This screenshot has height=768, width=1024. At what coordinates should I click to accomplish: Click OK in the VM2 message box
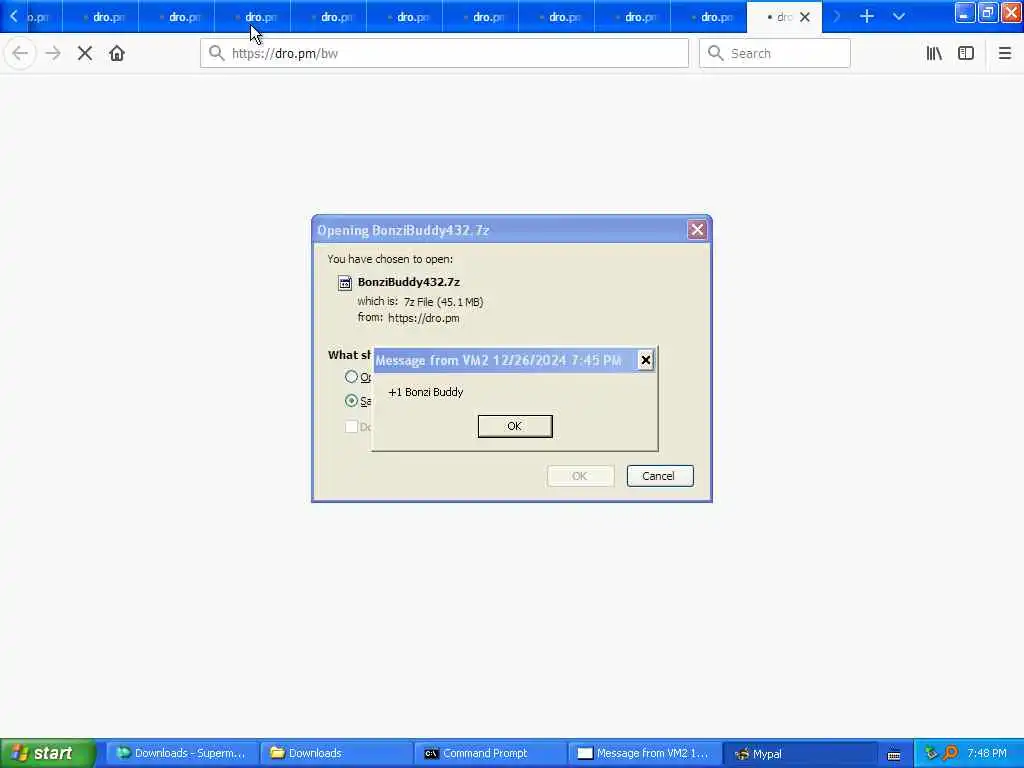click(515, 426)
